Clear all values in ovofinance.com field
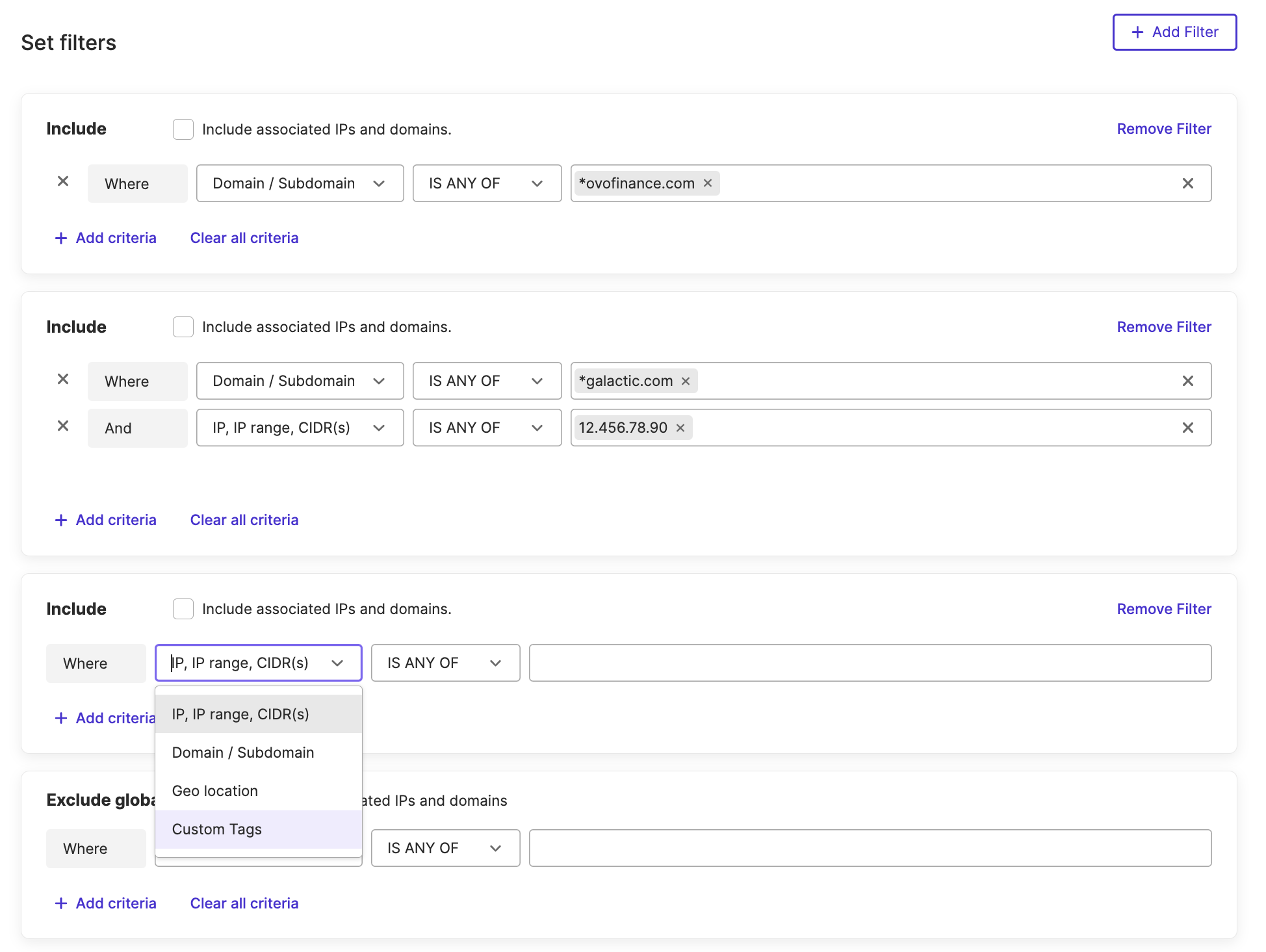 tap(1187, 183)
